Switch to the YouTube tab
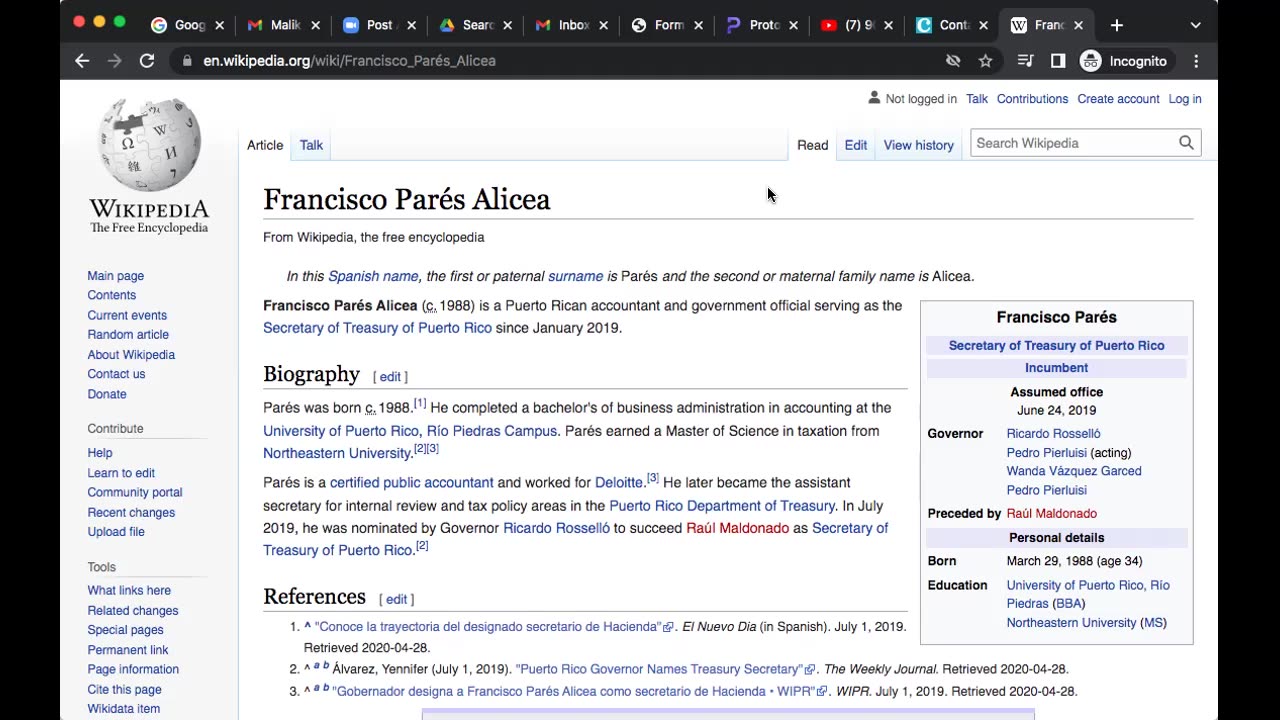The image size is (1280, 720). point(857,25)
